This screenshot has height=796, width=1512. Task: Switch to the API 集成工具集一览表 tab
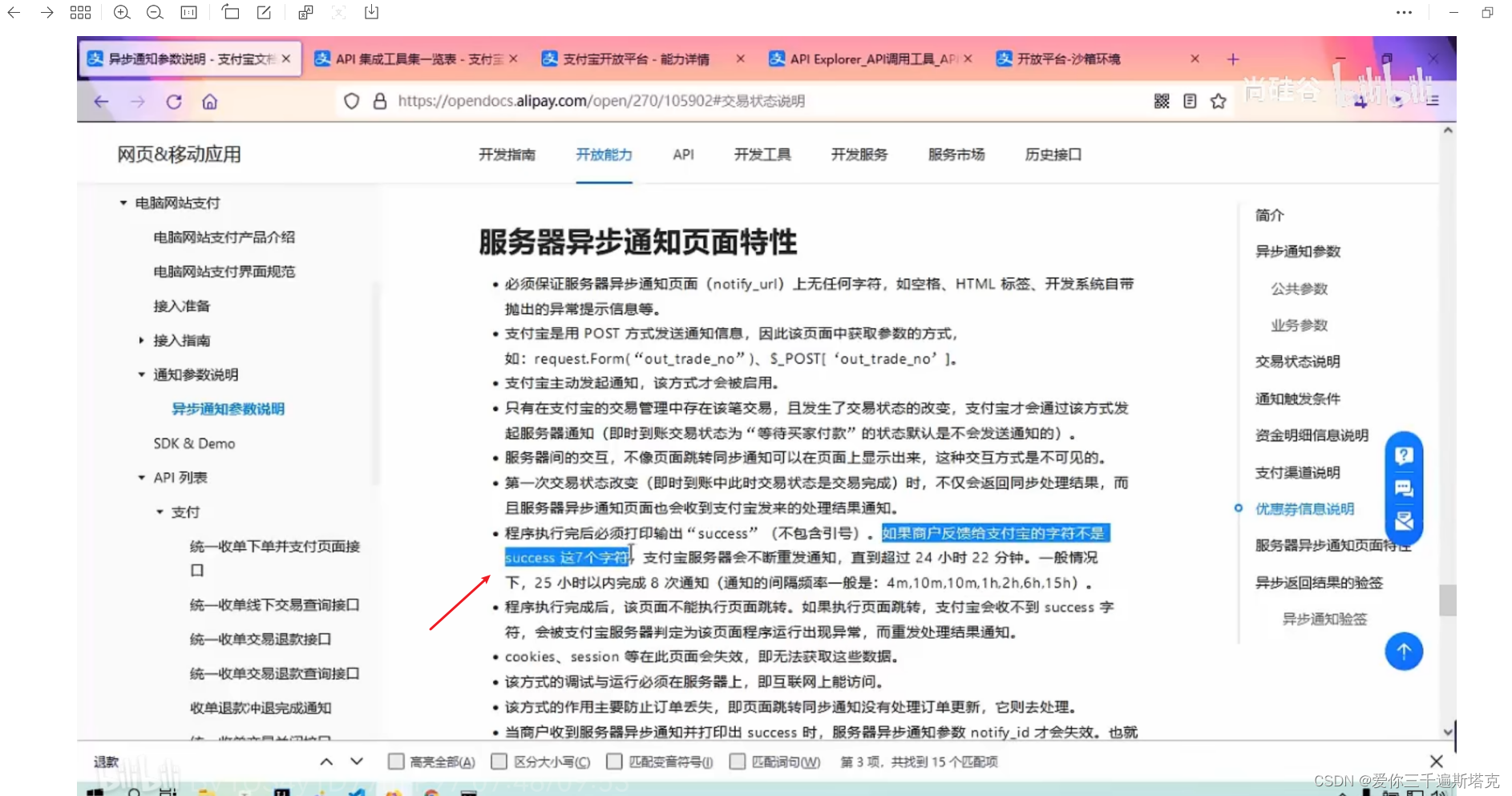coord(416,59)
